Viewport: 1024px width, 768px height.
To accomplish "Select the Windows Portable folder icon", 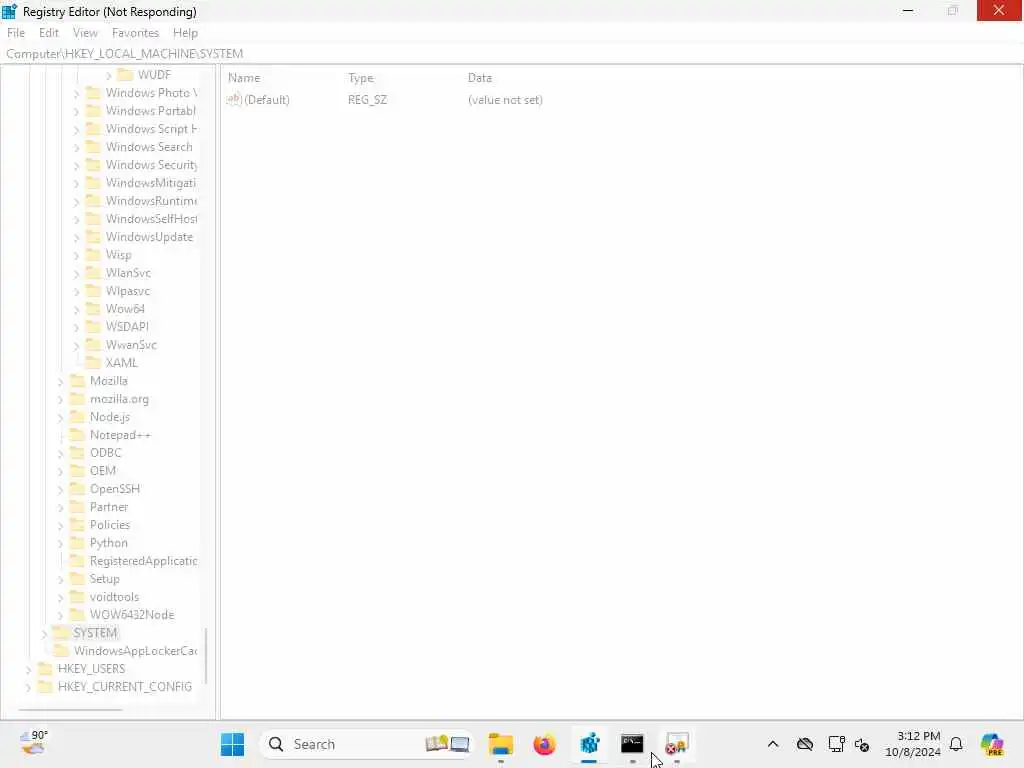I will (x=94, y=110).
